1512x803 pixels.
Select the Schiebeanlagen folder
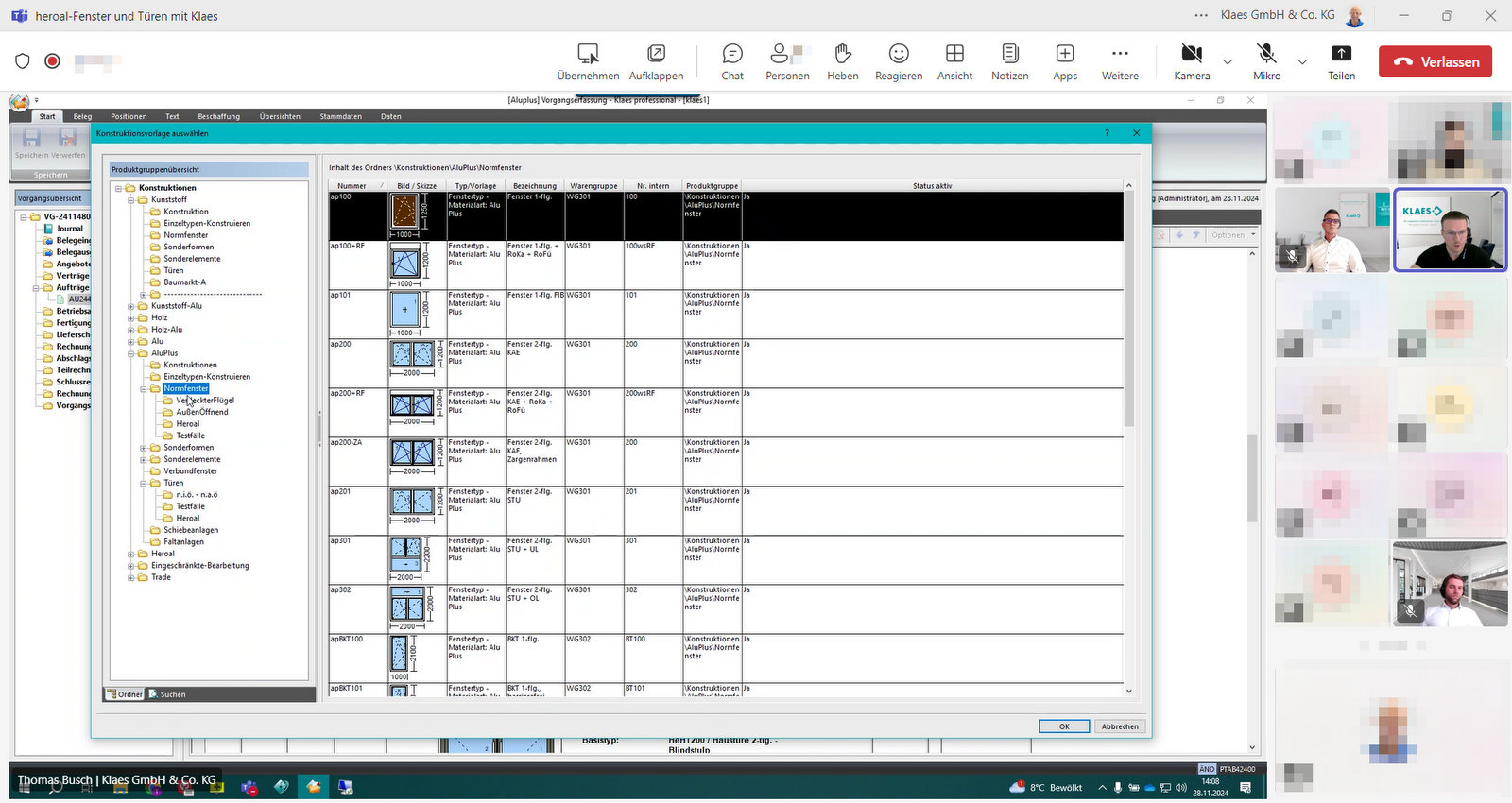click(191, 530)
